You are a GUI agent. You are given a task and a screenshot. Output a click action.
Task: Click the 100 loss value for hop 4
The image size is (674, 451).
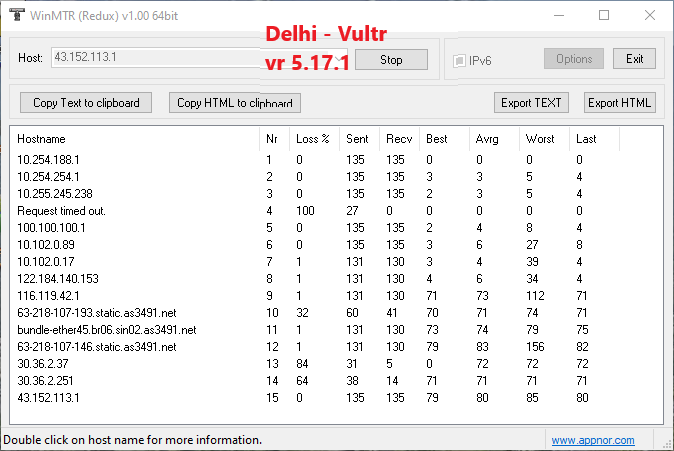coord(305,211)
